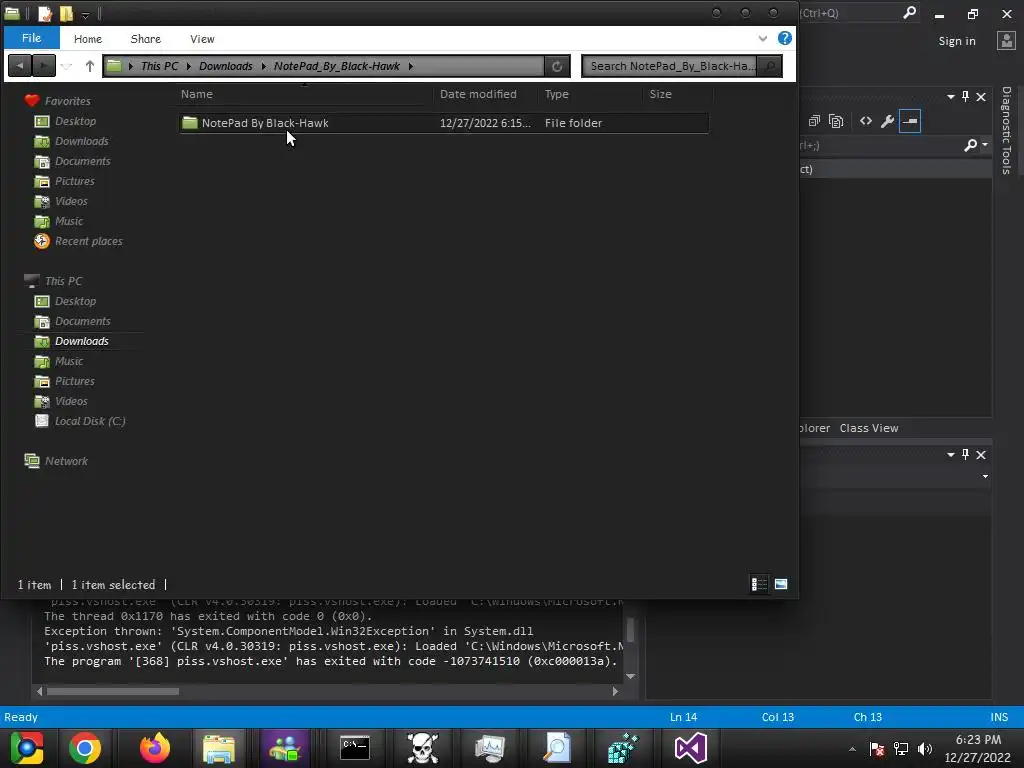Sort files by the Type column
The image size is (1024, 768).
556,94
